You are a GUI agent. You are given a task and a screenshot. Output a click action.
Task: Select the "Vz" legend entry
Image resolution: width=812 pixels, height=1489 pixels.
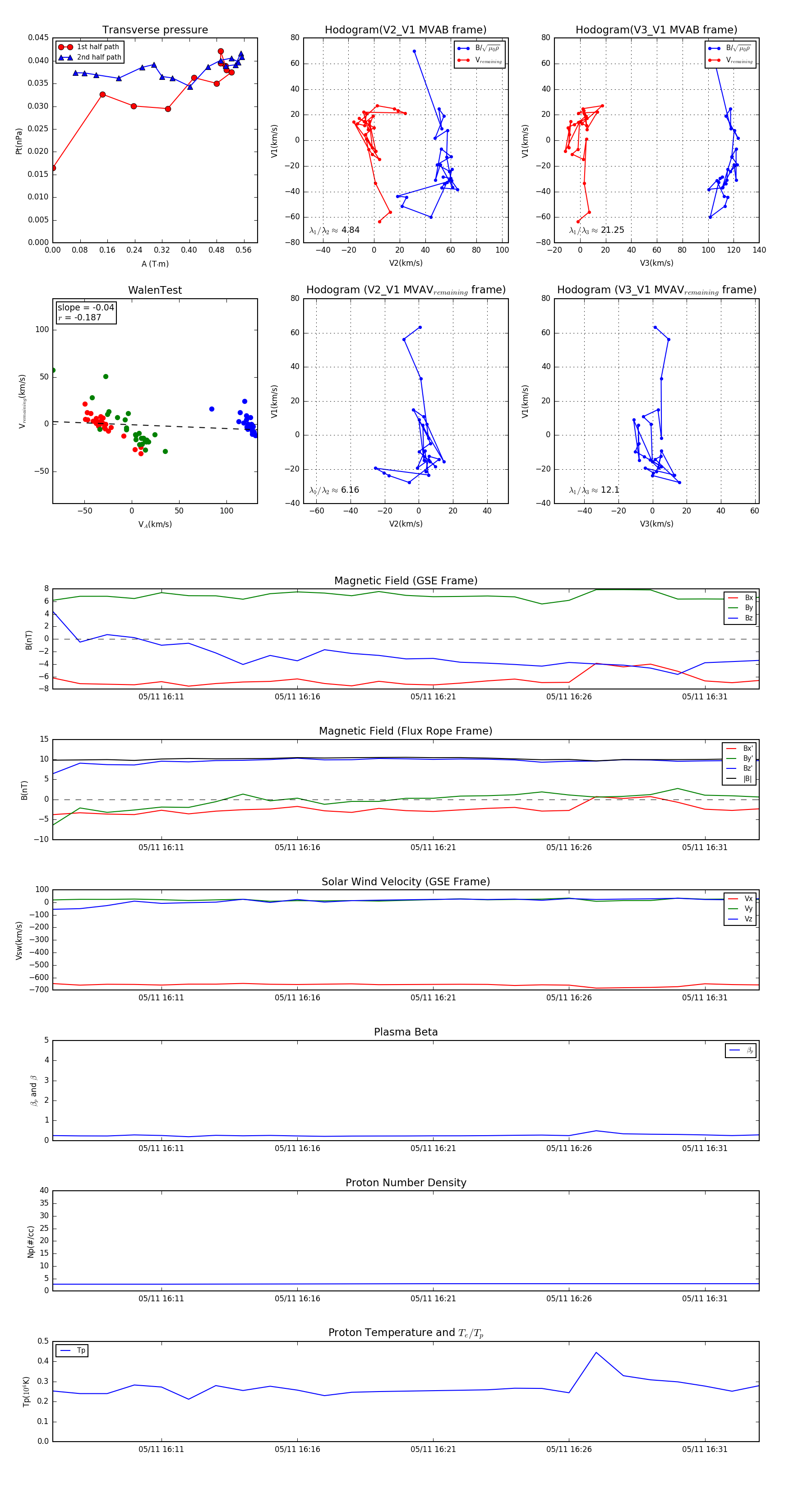740,919
